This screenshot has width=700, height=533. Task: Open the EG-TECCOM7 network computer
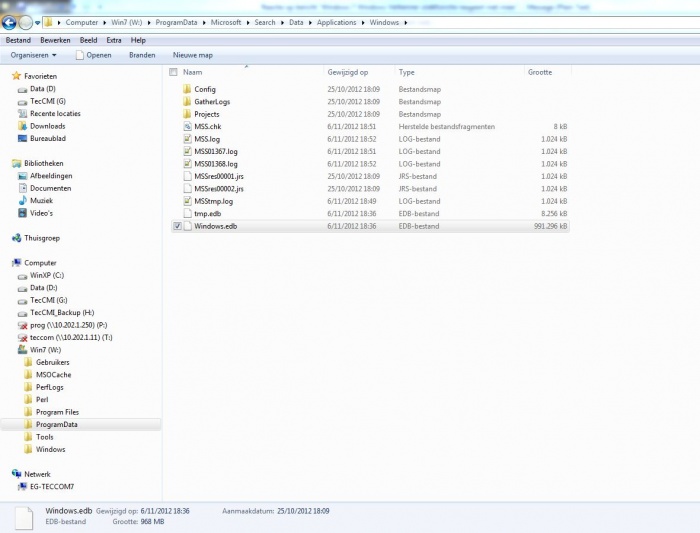pos(52,487)
